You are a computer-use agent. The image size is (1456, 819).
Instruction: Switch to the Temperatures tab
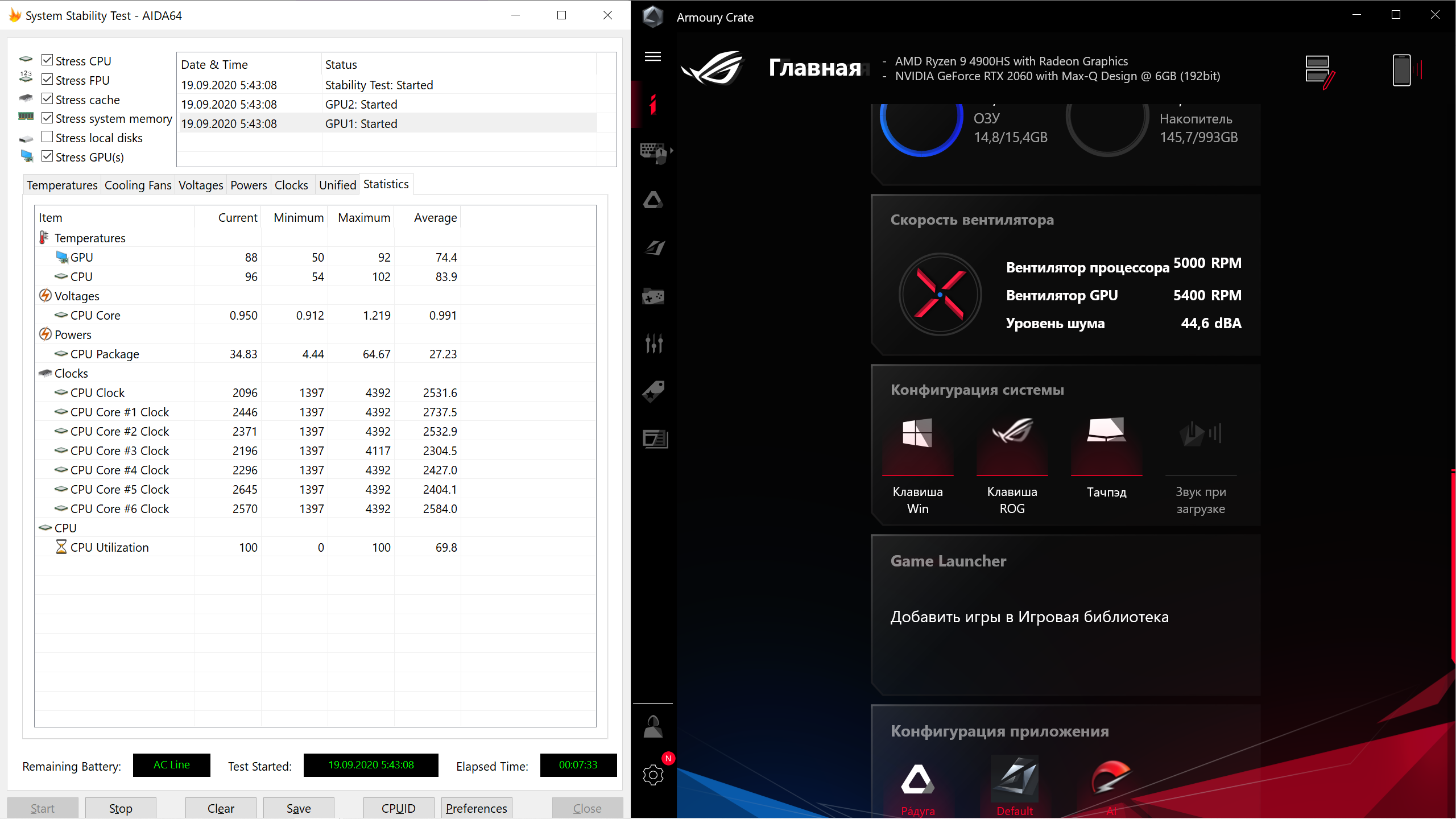[x=62, y=185]
